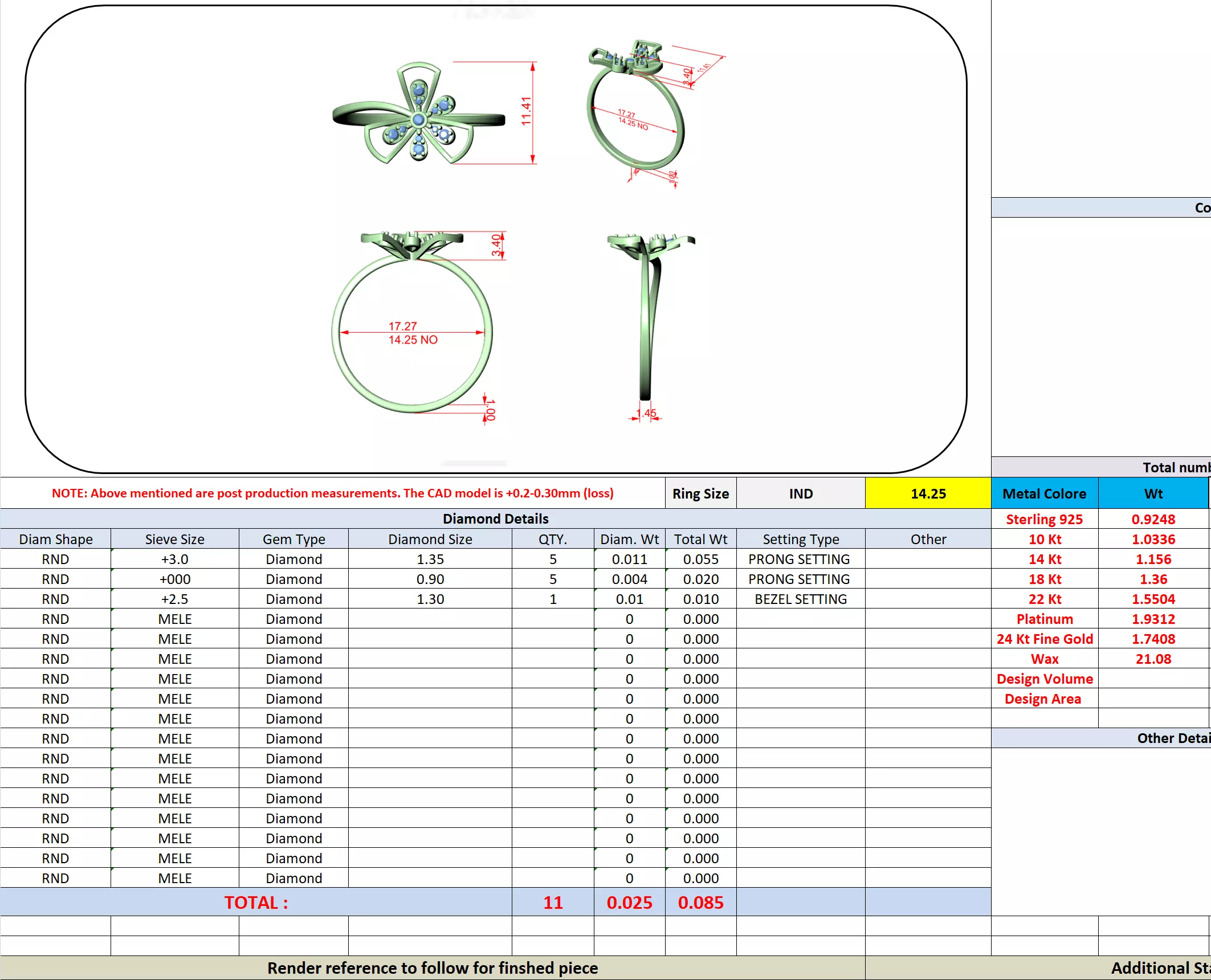Select the +3.0 sieve size cell
Image resolution: width=1211 pixels, height=980 pixels.
[174, 559]
